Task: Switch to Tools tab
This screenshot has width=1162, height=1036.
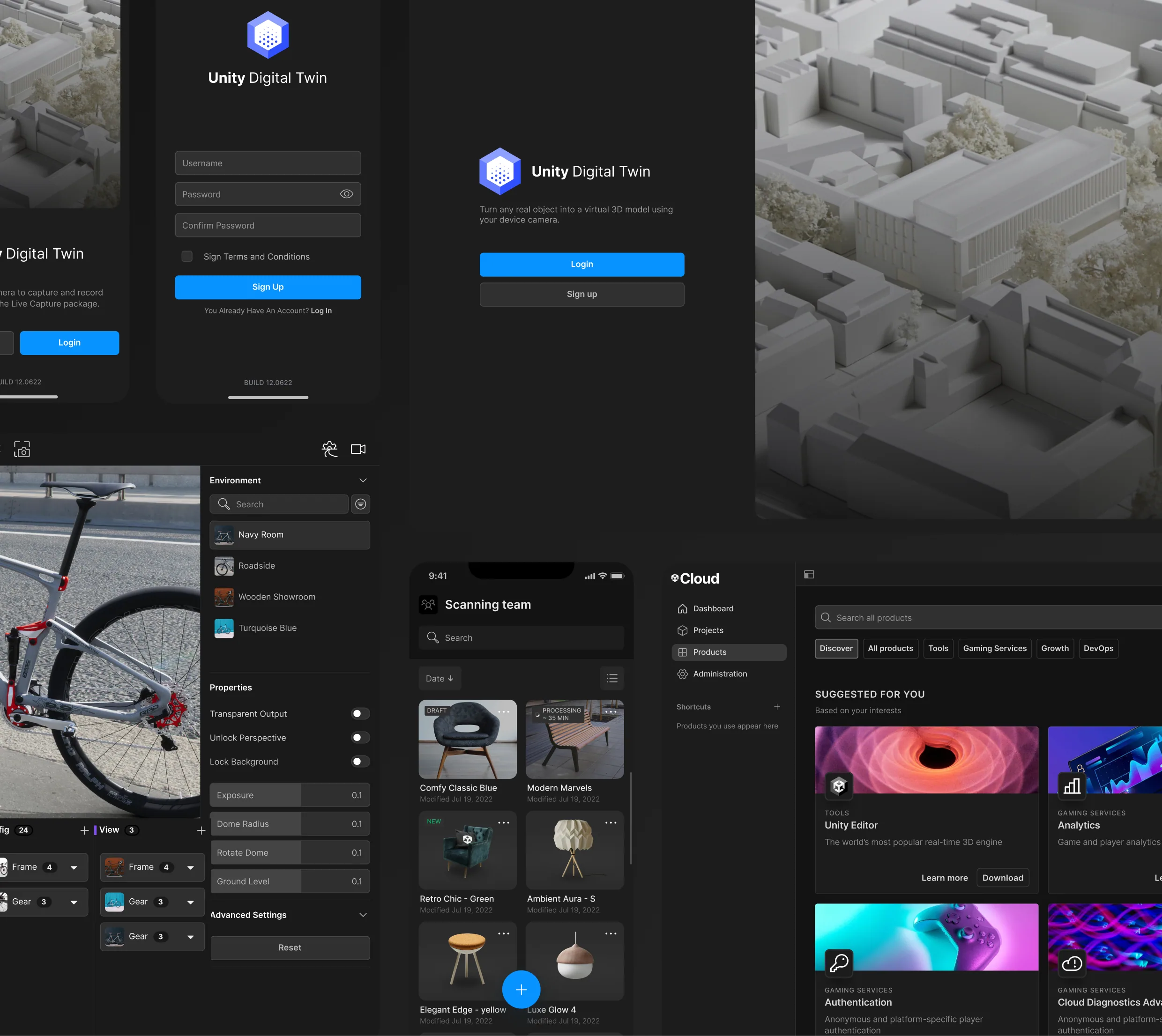Action: [x=938, y=648]
